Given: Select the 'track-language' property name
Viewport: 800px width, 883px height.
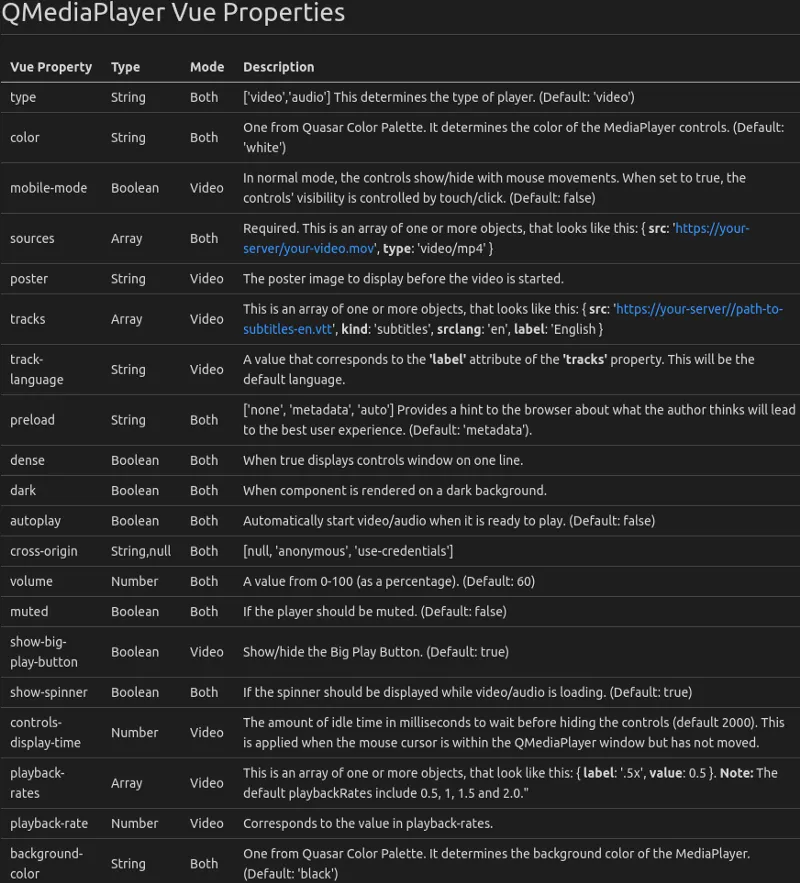Looking at the screenshot, I should coord(37,369).
